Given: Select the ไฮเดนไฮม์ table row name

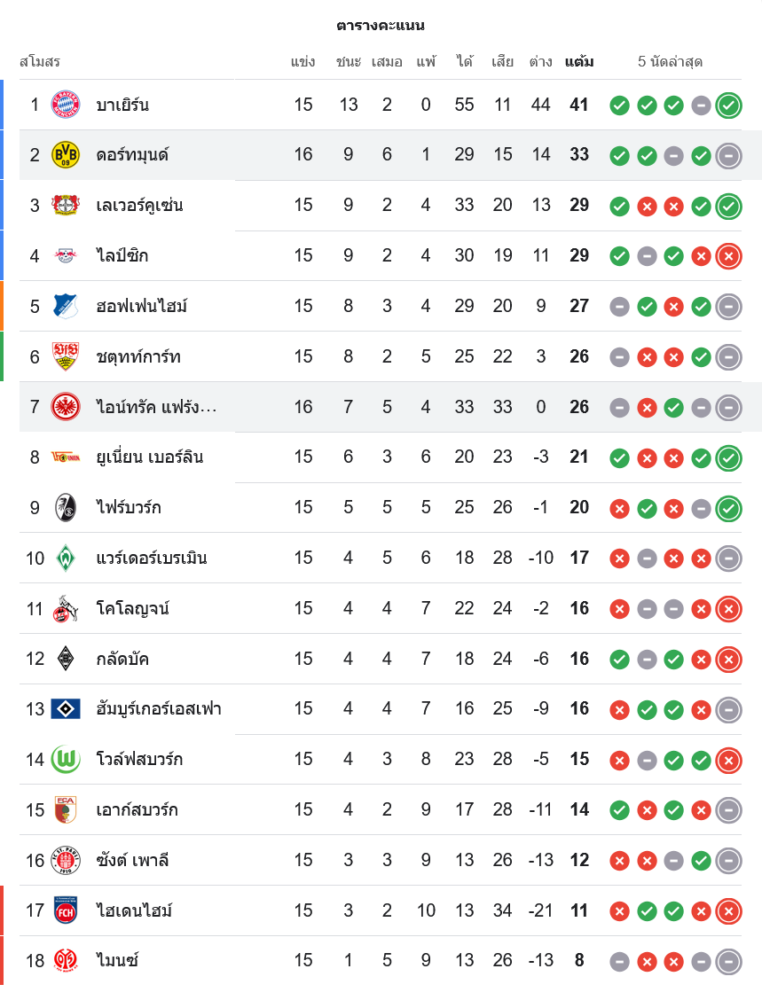Looking at the screenshot, I should (x=134, y=910).
